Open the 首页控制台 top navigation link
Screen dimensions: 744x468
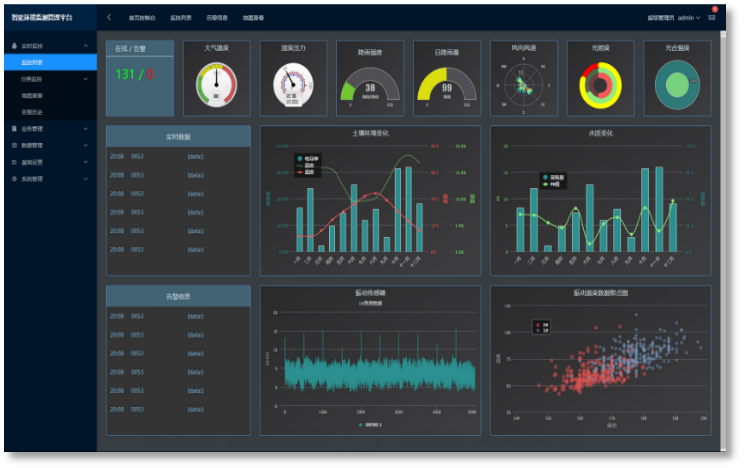[141, 18]
